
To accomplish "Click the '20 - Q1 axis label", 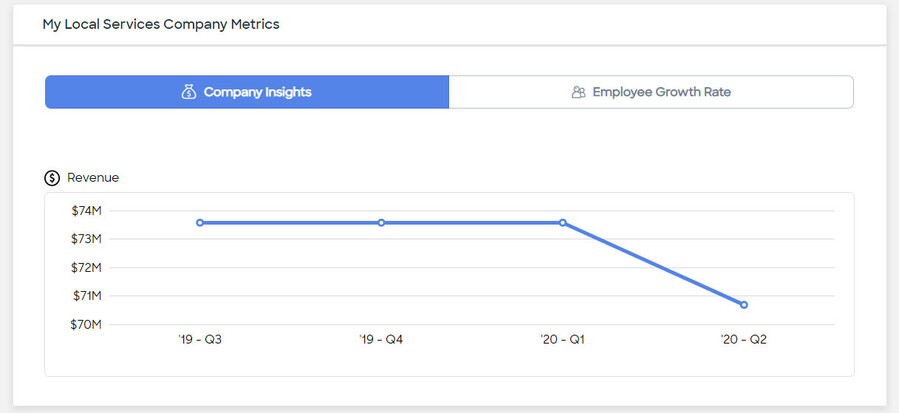I will (562, 340).
